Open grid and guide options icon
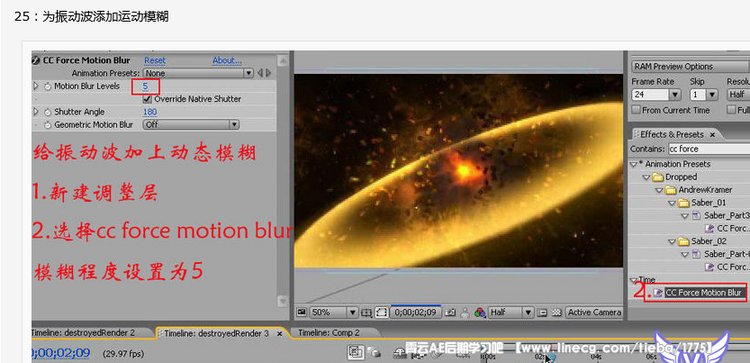This screenshot has height=363, width=750. [366, 313]
